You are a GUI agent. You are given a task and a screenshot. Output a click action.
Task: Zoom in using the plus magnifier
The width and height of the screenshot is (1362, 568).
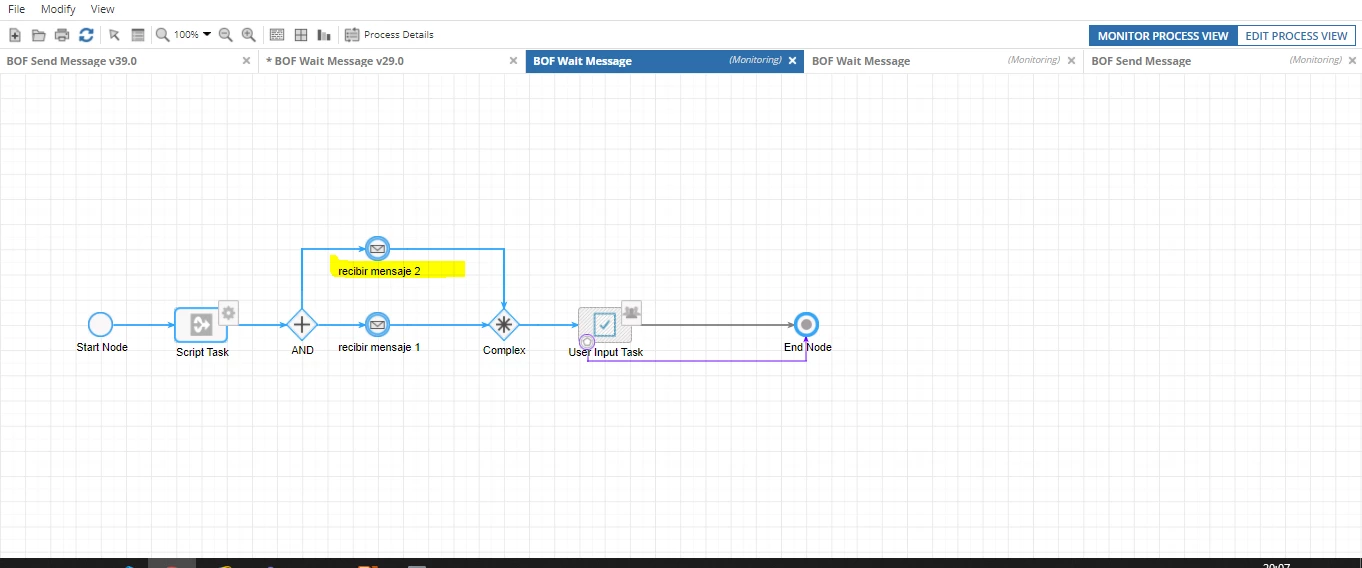point(249,35)
